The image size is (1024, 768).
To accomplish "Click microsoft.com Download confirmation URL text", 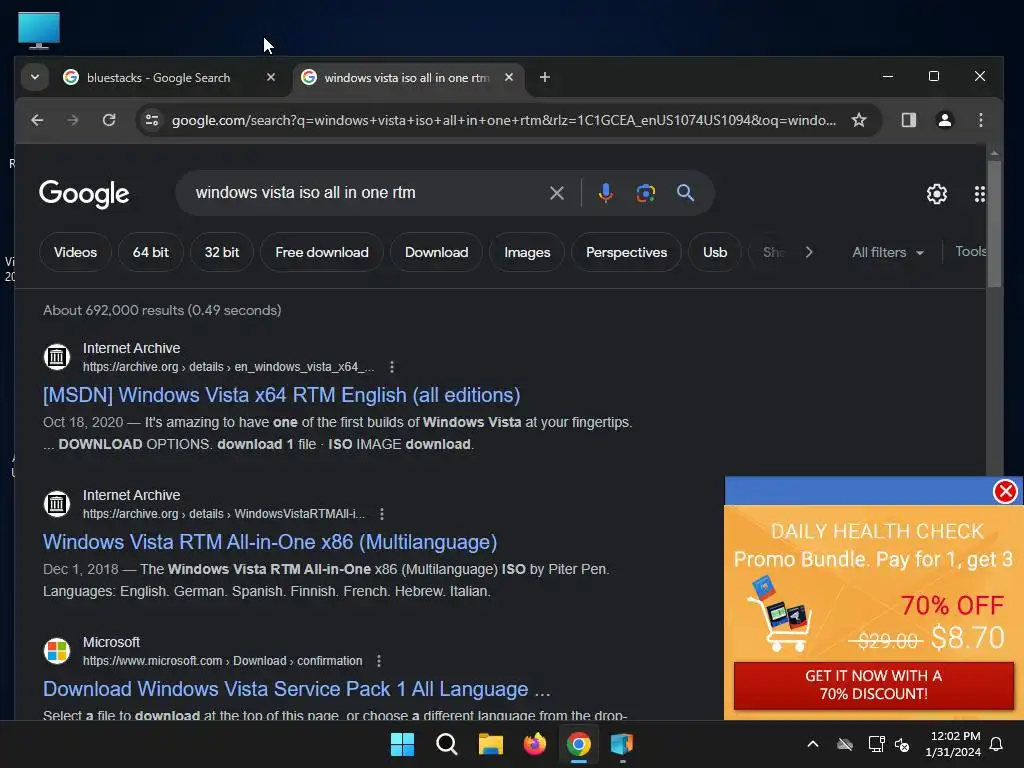I will tap(222, 661).
